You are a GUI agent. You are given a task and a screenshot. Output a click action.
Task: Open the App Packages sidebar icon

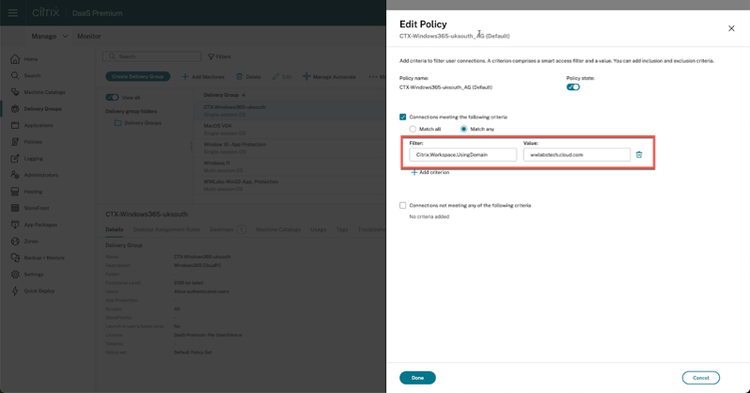pyautogui.click(x=15, y=224)
